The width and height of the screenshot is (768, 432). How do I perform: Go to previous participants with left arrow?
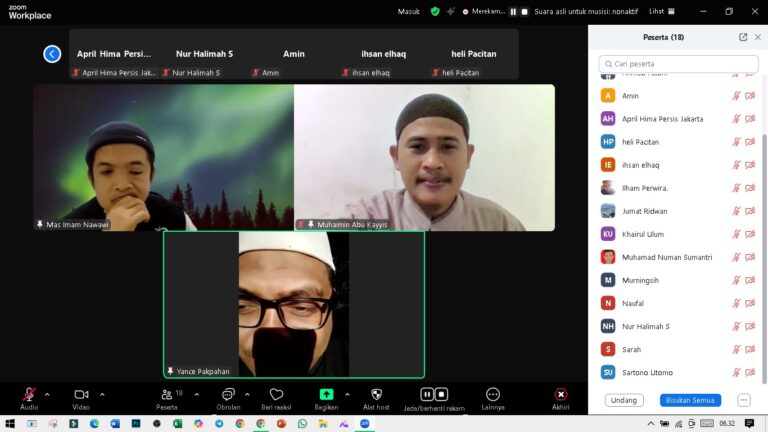[52, 54]
